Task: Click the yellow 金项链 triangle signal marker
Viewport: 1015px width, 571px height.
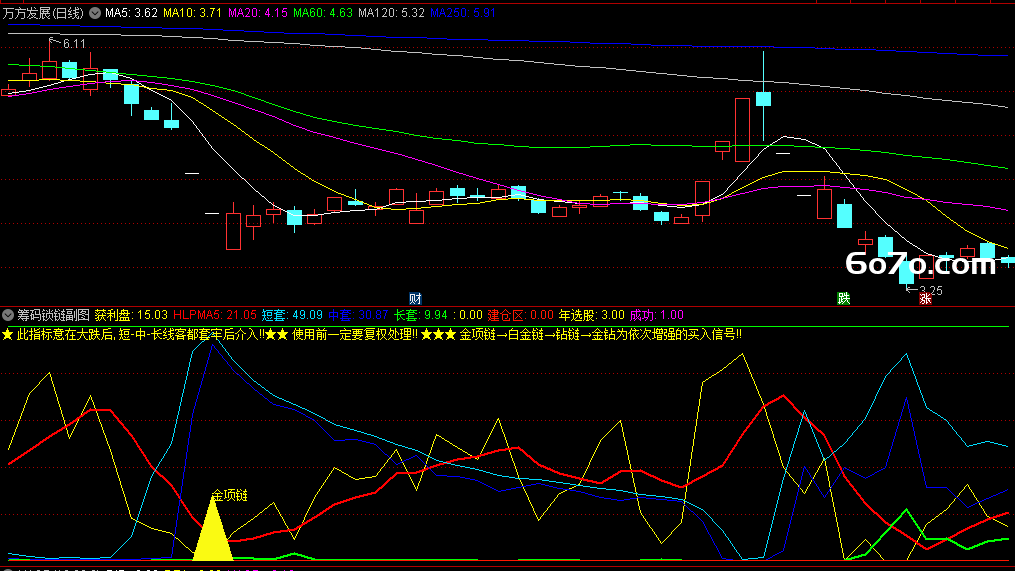Action: tap(213, 530)
